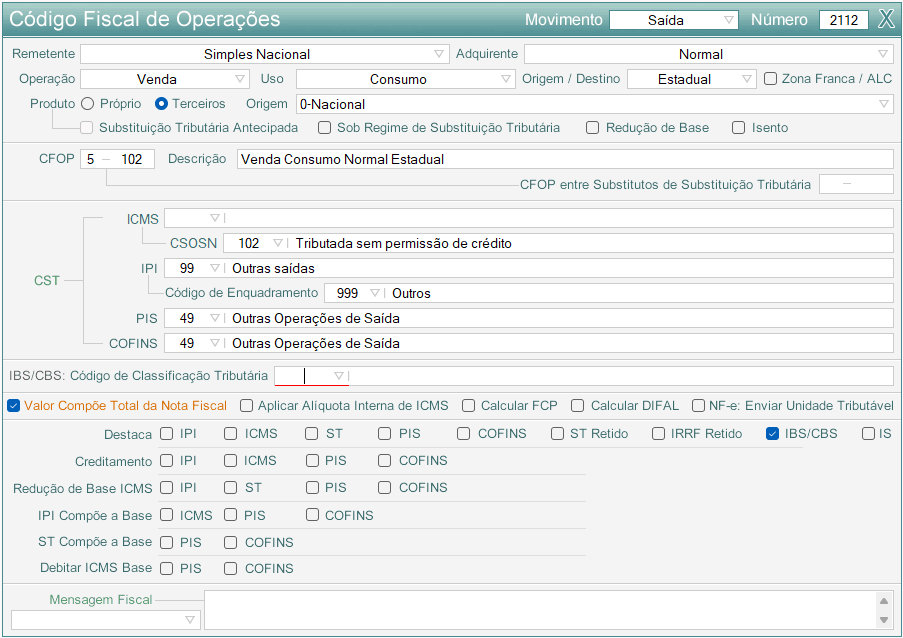Image resolution: width=903 pixels, height=638 pixels.
Task: Expand the Remetente Simples Nacional dropdown
Action: click(265, 54)
